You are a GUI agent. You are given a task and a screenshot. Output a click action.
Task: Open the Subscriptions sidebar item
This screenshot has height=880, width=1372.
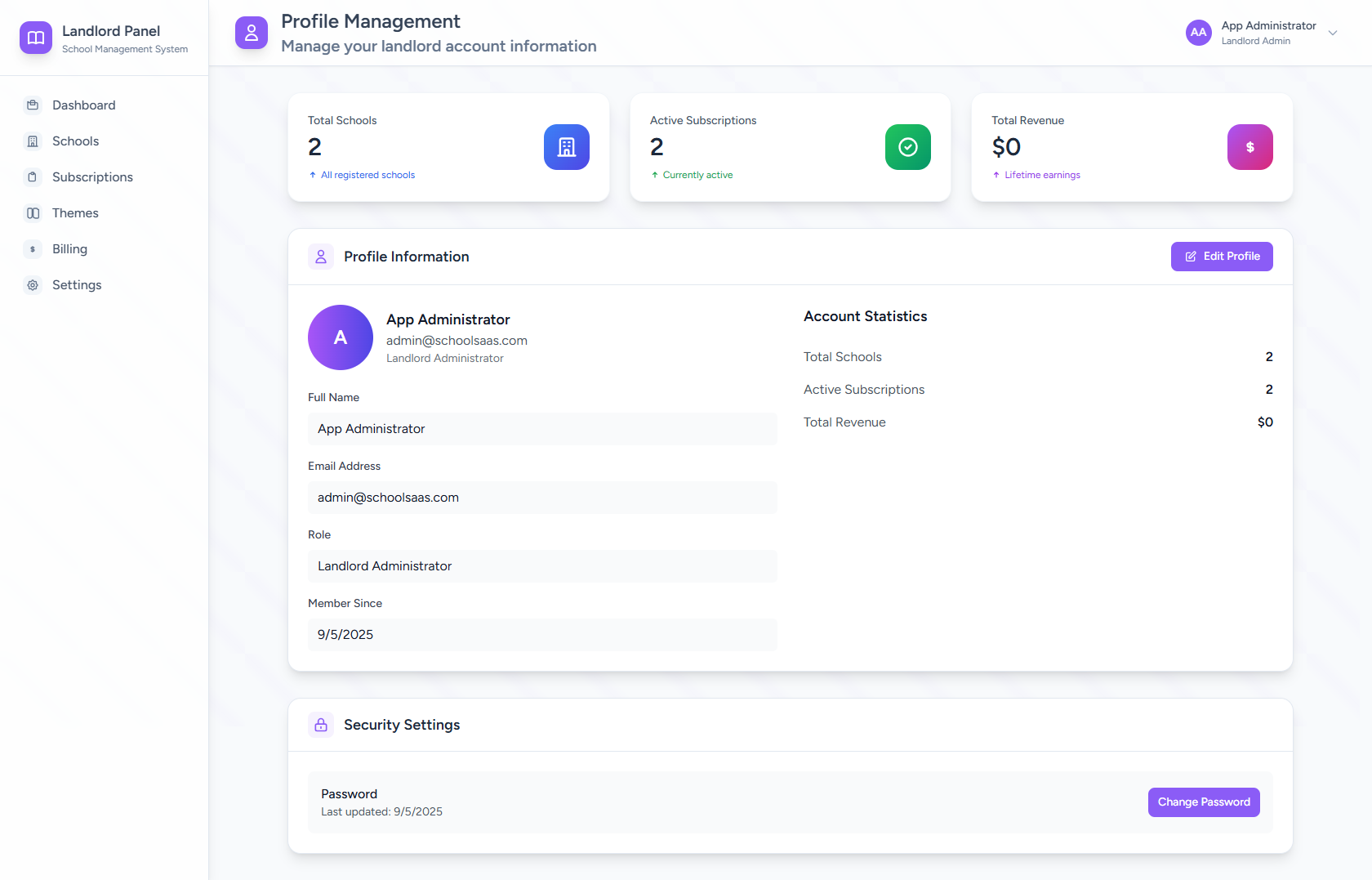(x=92, y=177)
